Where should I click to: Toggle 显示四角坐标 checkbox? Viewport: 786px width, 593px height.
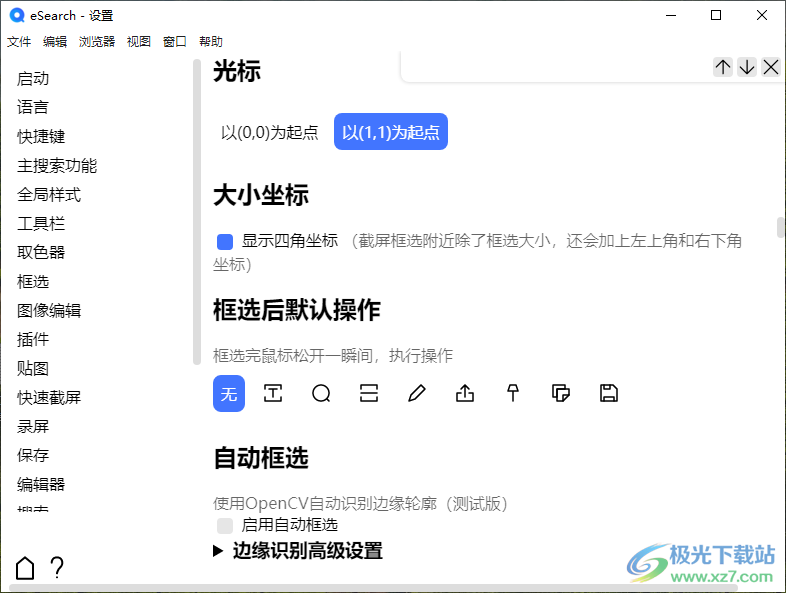coord(225,242)
